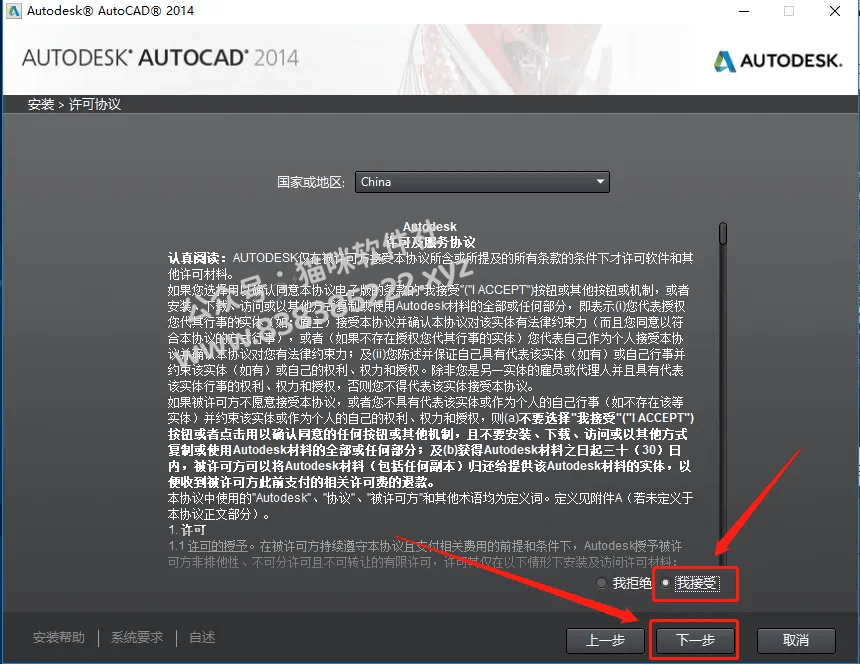The height and width of the screenshot is (664, 860).
Task: Click the maximize button in the title bar
Action: [x=789, y=11]
